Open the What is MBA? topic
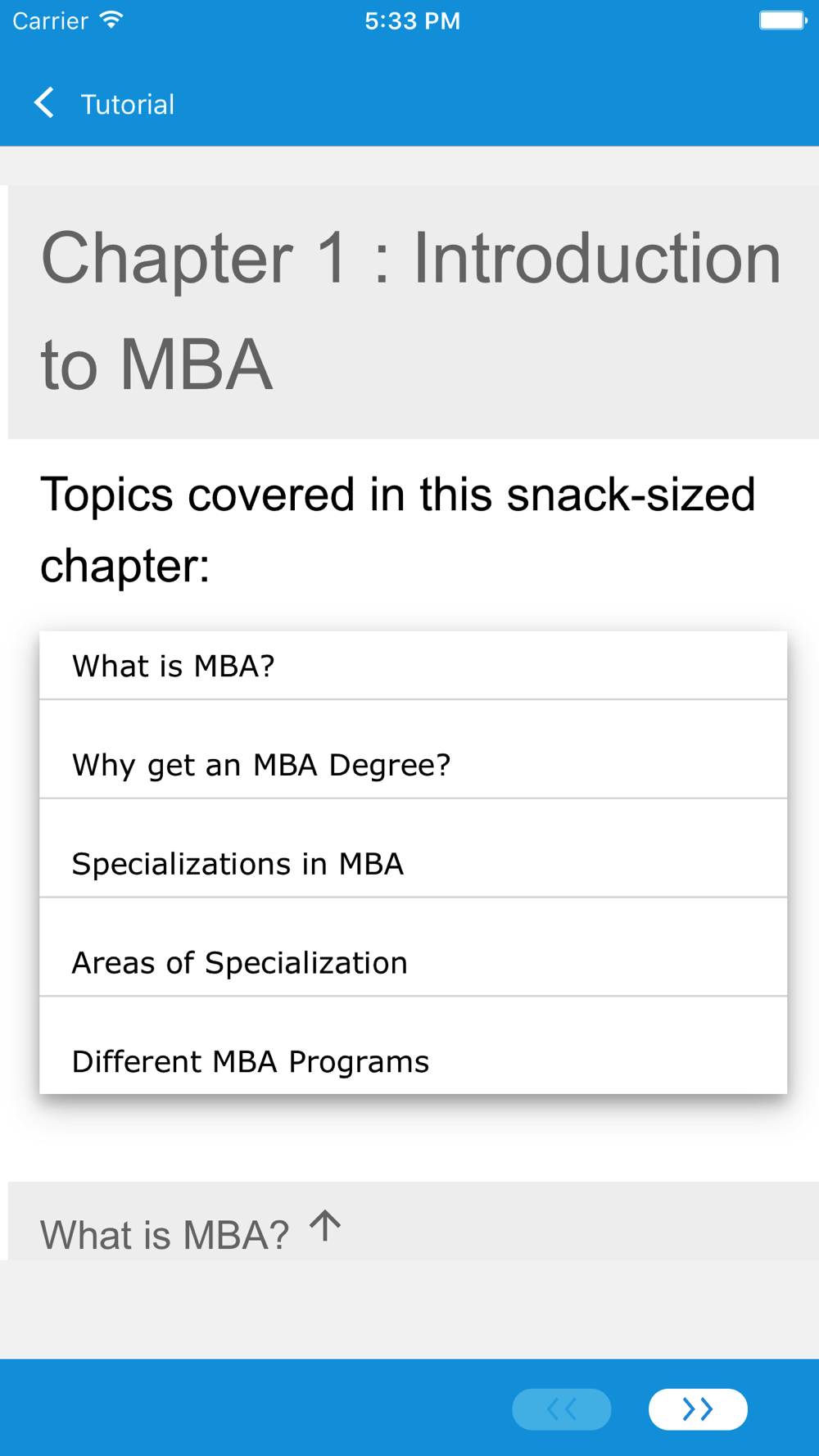 tap(414, 665)
